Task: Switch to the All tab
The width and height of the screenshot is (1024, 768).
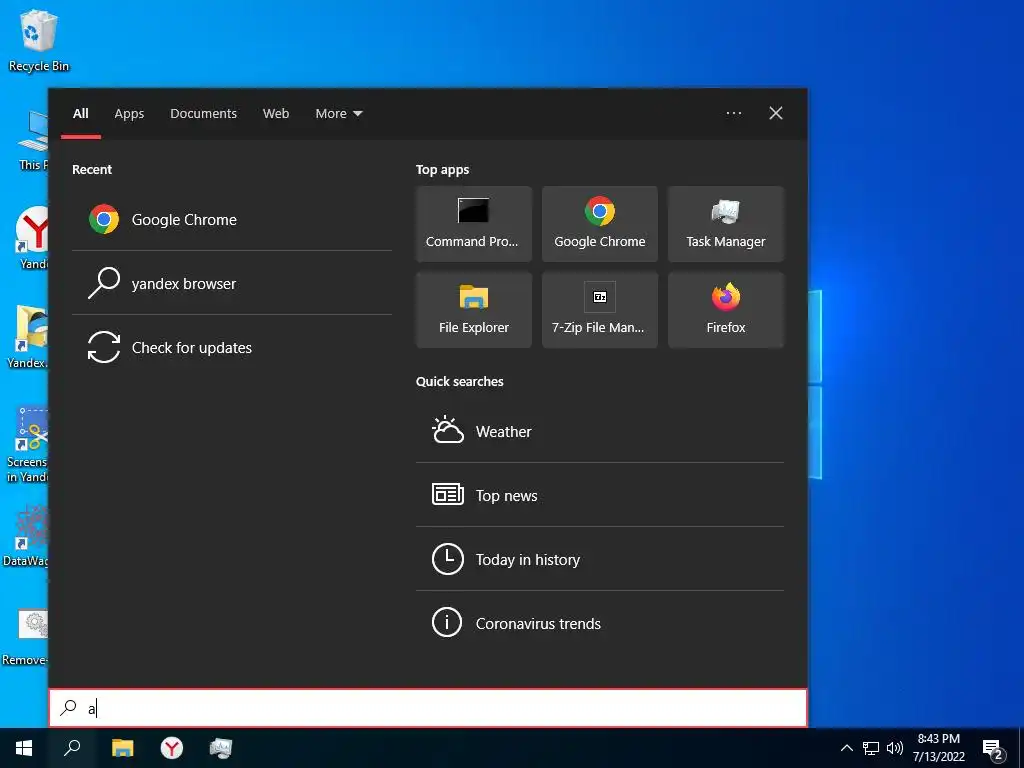Action: pos(80,114)
